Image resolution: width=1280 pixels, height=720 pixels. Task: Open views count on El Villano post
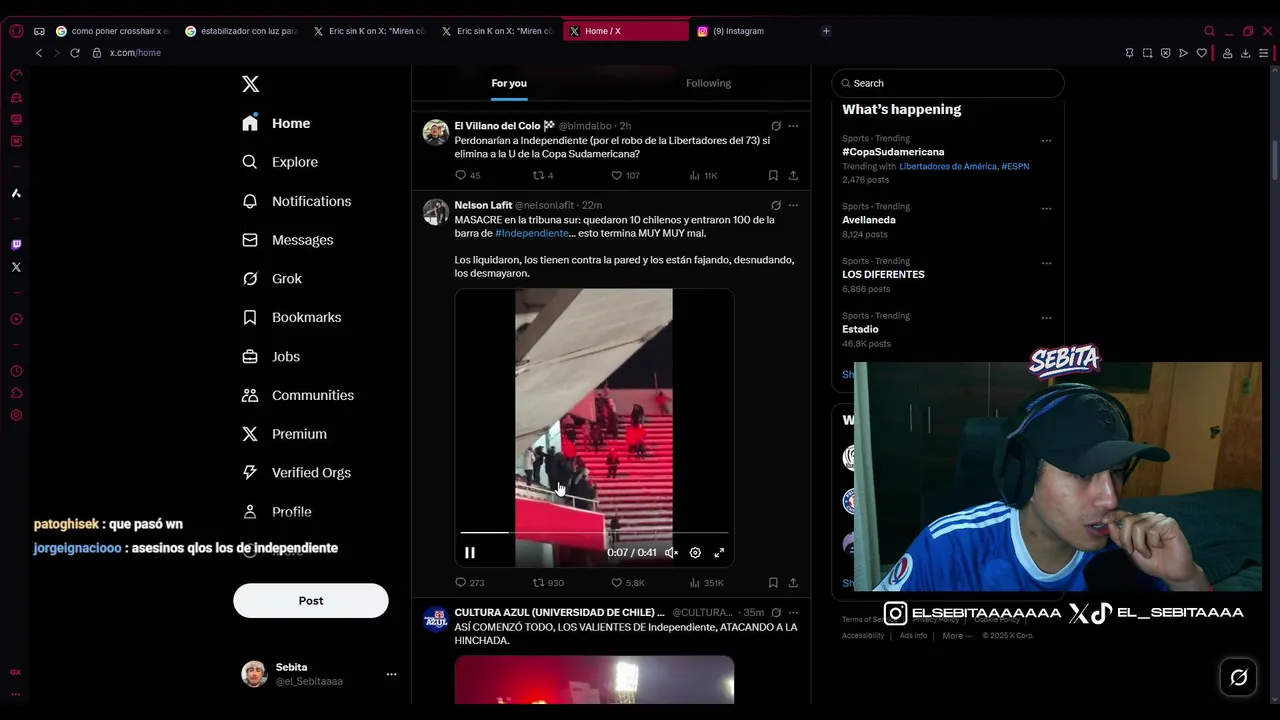pos(703,175)
